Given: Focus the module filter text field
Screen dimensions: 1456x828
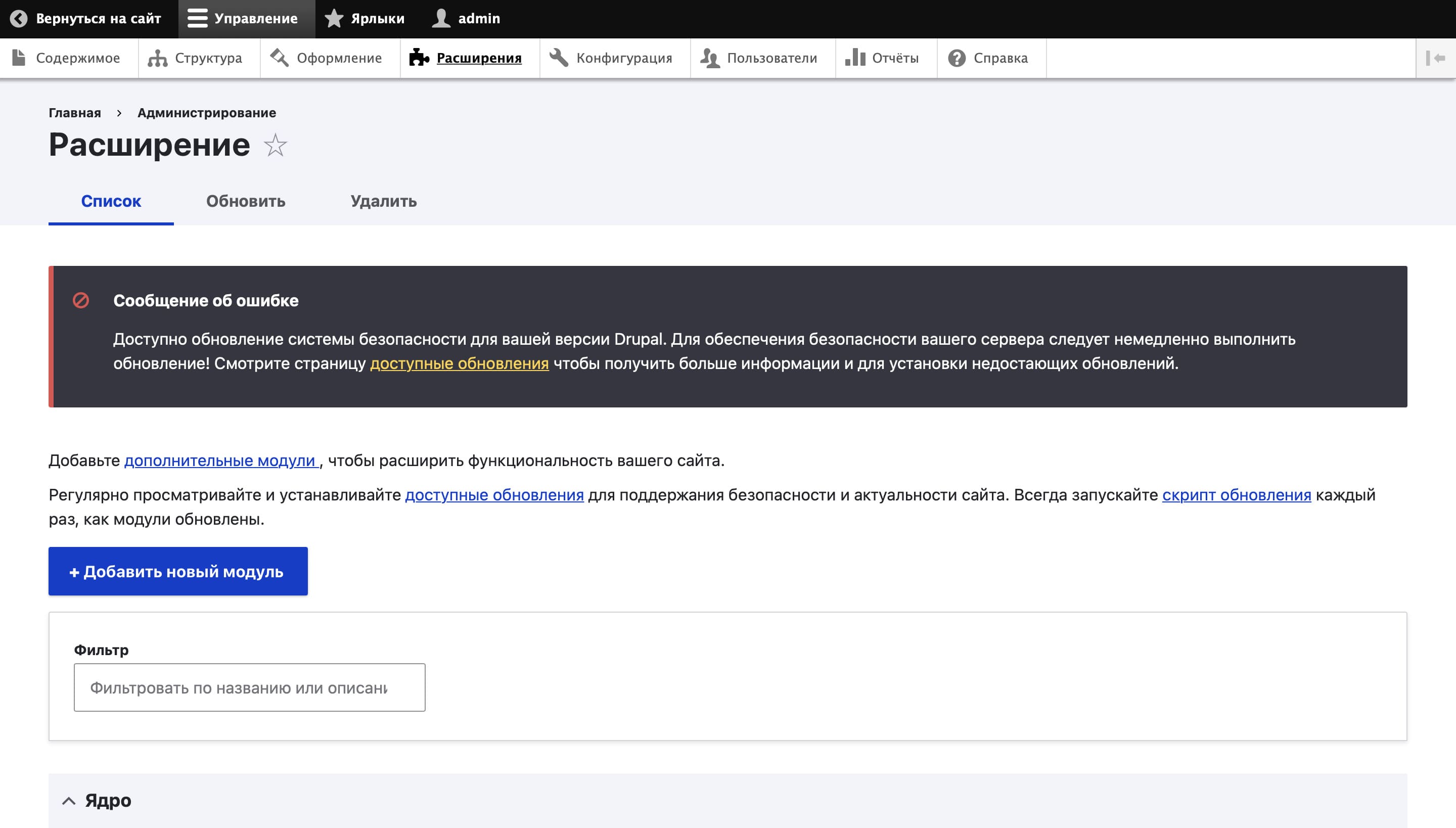Looking at the screenshot, I should (249, 687).
